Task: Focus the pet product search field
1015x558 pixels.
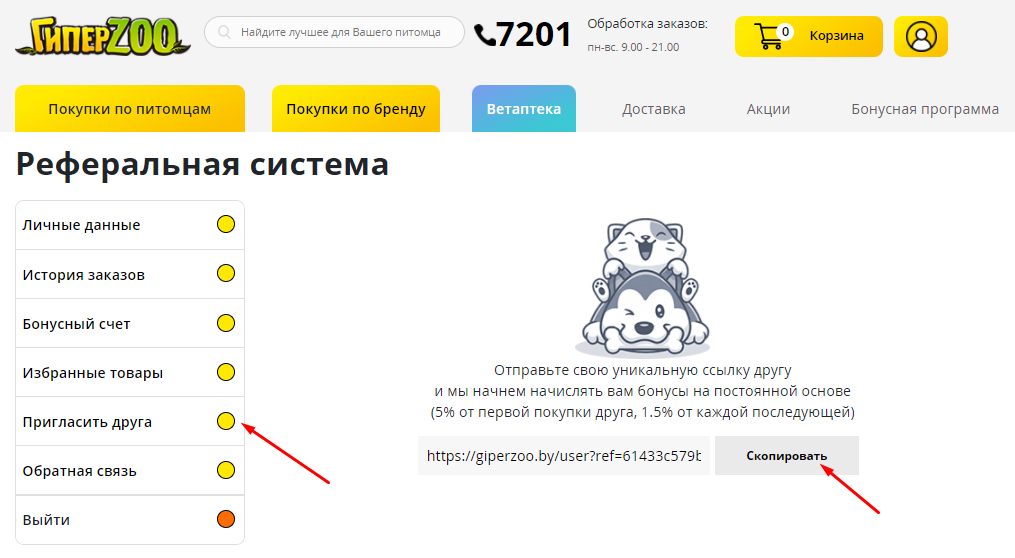Action: [x=334, y=32]
